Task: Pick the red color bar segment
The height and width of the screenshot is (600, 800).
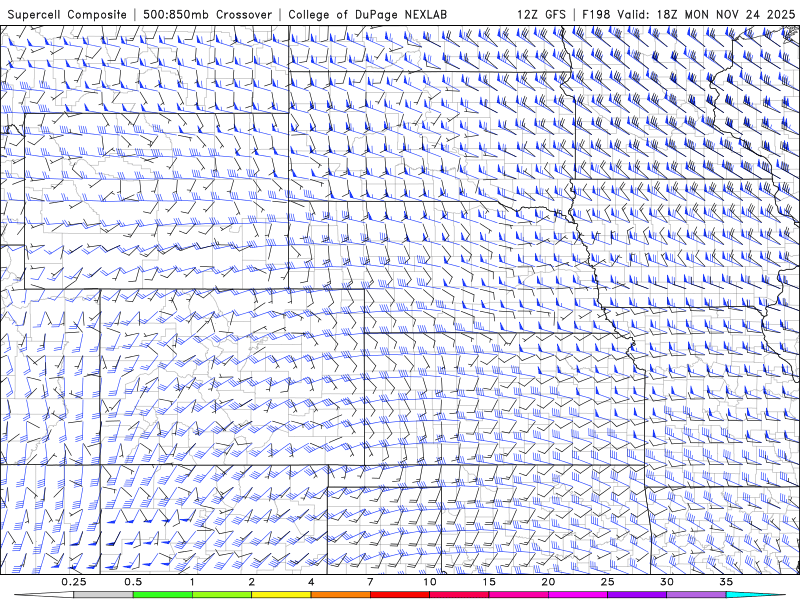Action: click(x=399, y=595)
